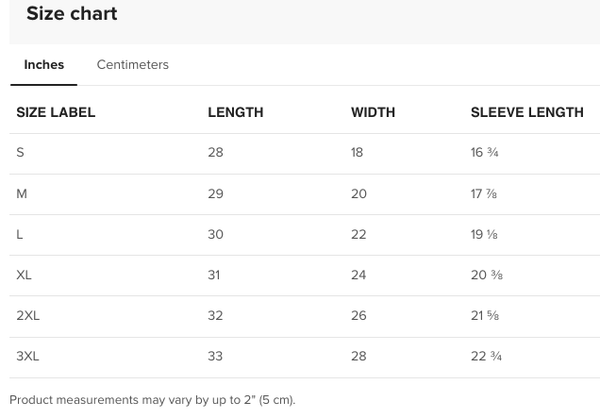Select the Inches tab

[x=44, y=65]
